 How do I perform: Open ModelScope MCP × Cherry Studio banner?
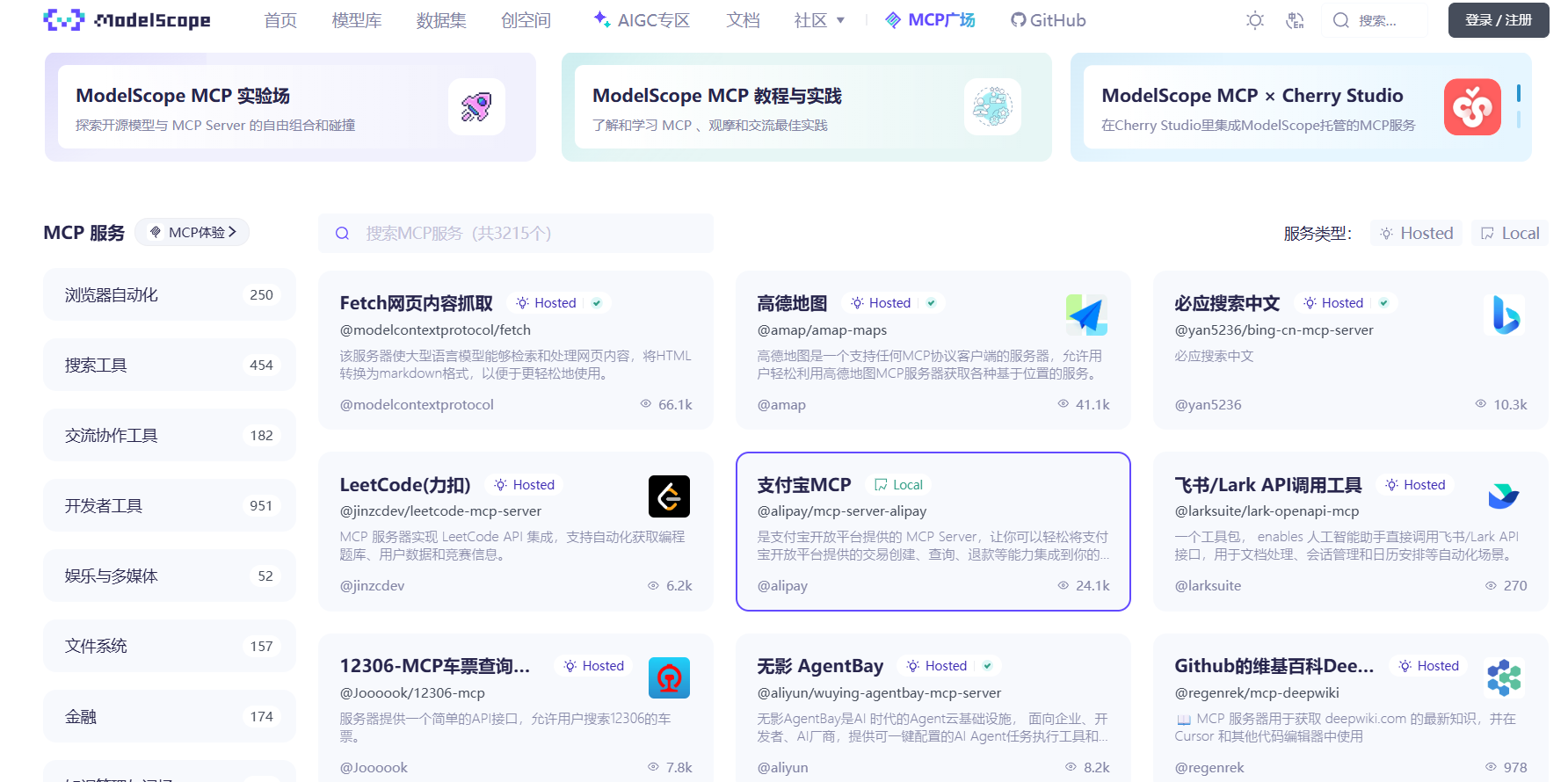point(1301,107)
